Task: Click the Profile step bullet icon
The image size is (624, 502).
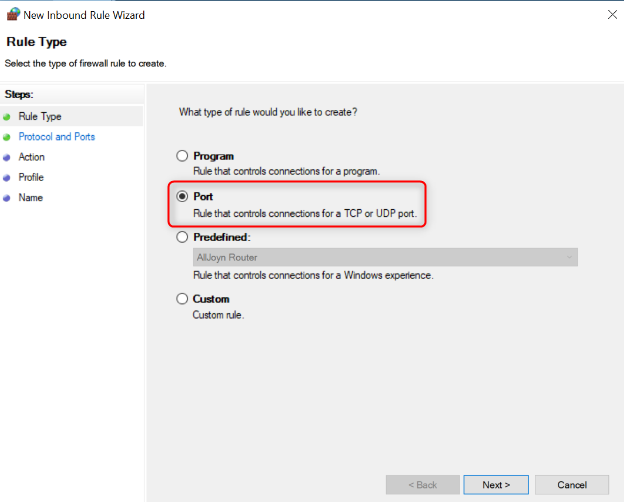Action: tap(7, 177)
